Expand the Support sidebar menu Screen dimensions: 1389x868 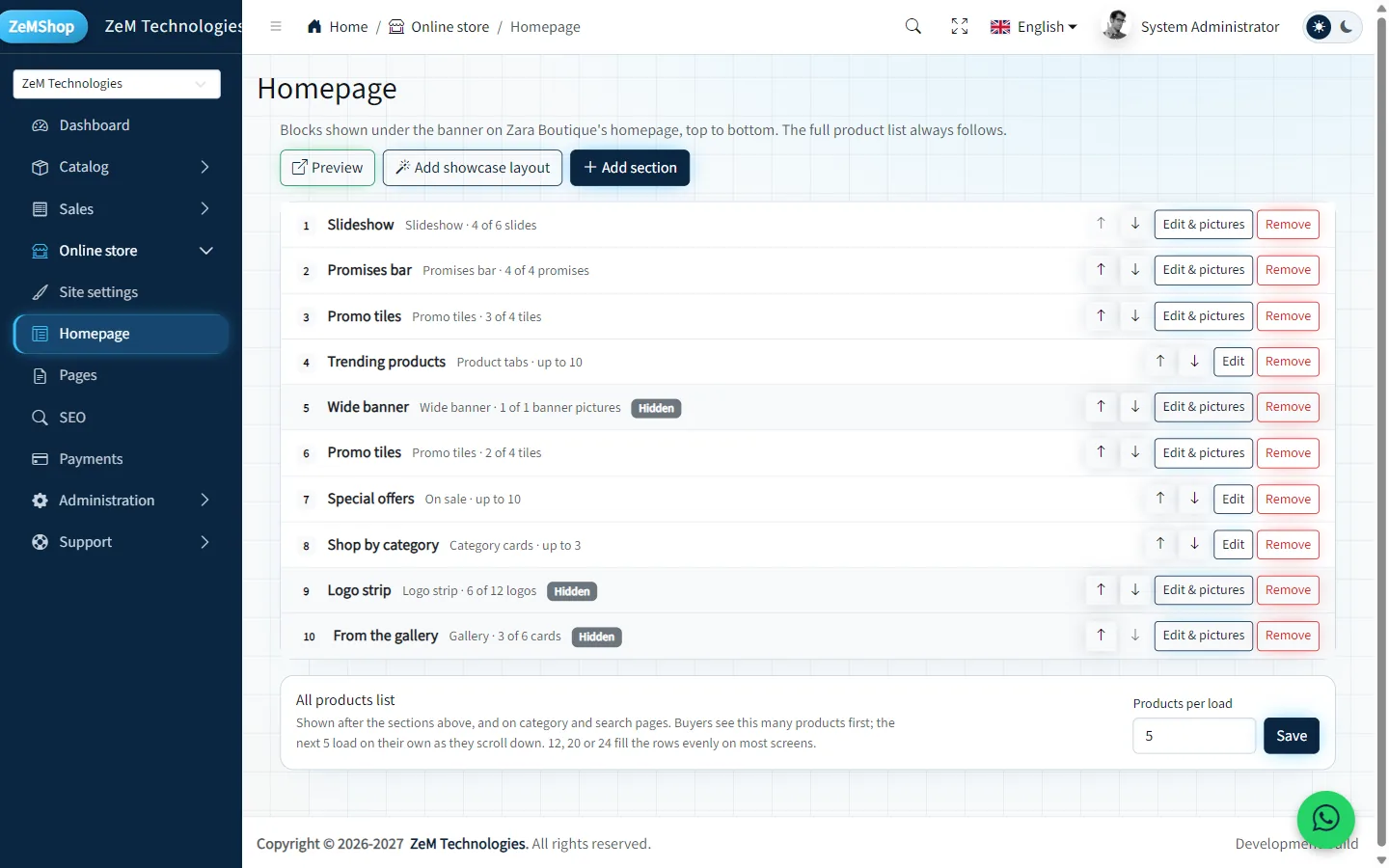pyautogui.click(x=121, y=542)
